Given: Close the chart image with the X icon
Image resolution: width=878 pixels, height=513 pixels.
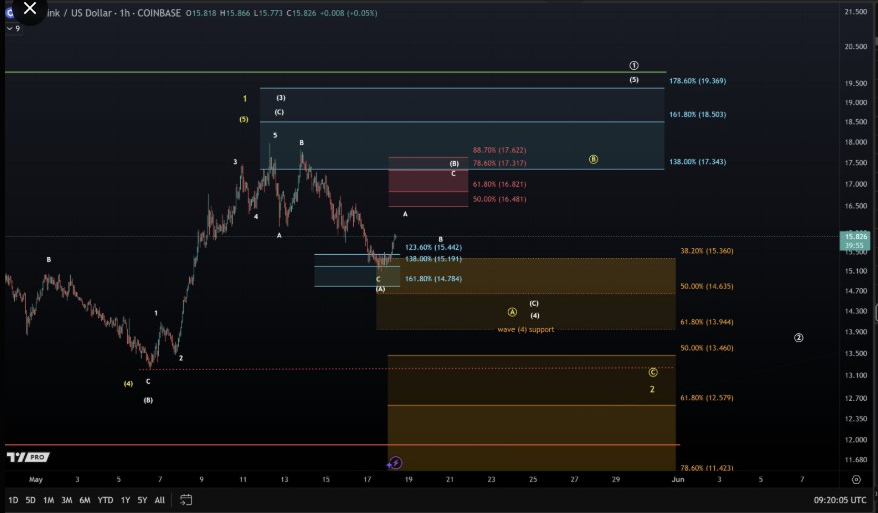Looking at the screenshot, I should coord(30,8).
